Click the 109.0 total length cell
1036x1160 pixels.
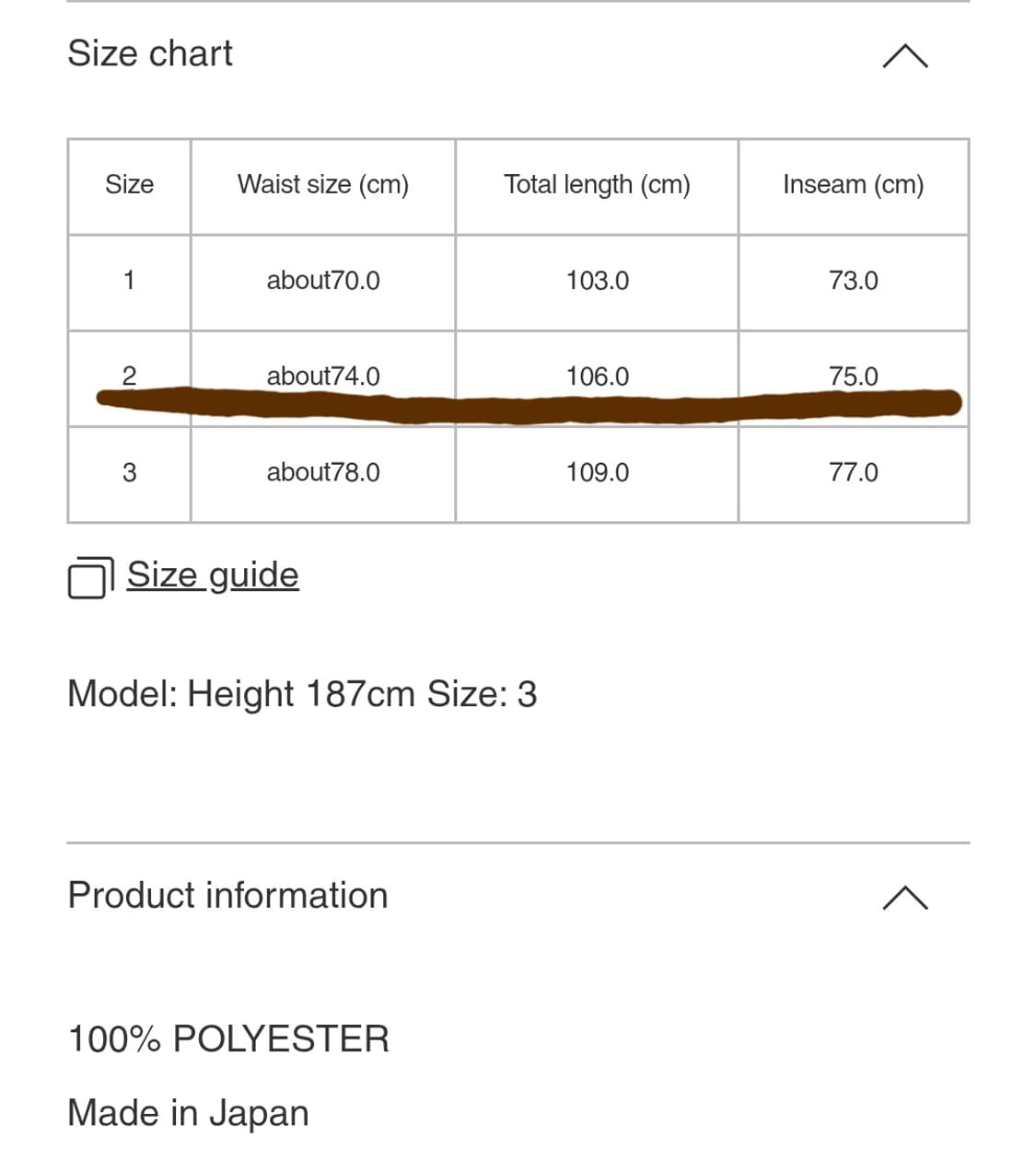tap(597, 472)
